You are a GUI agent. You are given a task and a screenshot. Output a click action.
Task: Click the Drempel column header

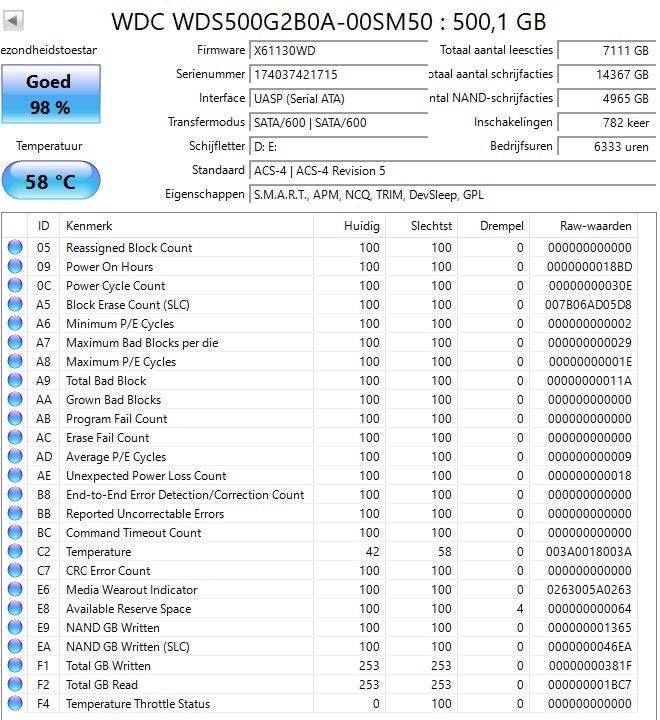[493, 226]
